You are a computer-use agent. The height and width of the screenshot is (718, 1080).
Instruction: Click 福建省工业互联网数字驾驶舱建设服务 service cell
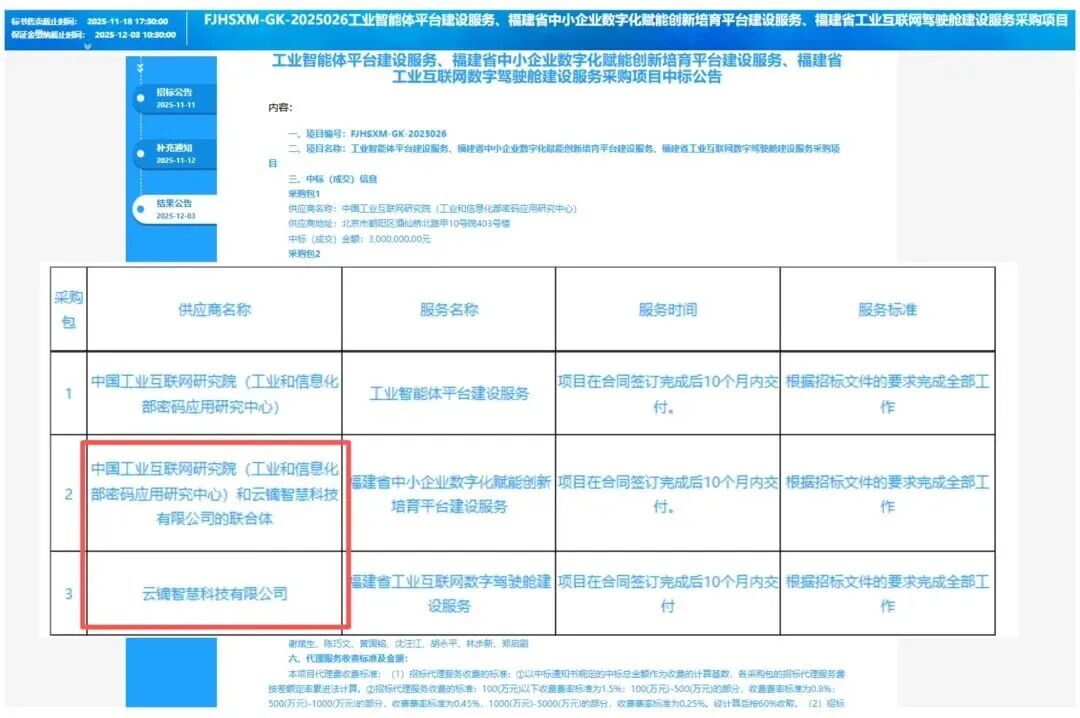click(448, 593)
